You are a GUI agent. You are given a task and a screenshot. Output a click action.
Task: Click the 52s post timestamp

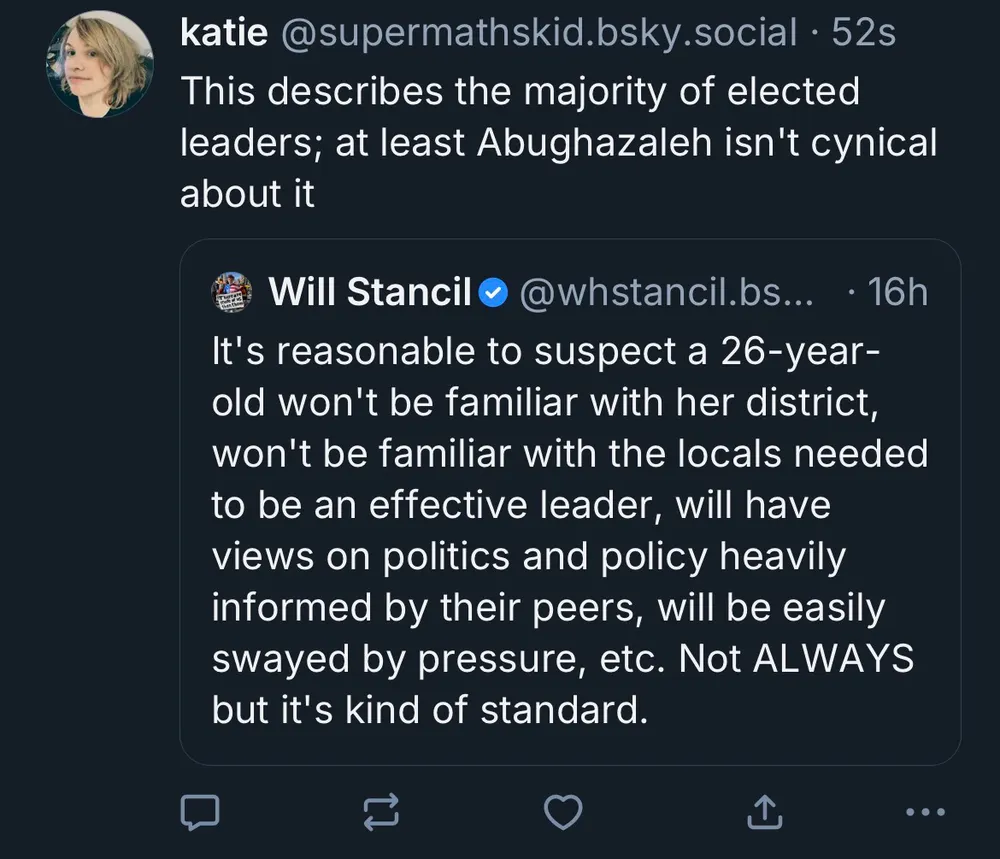864,33
